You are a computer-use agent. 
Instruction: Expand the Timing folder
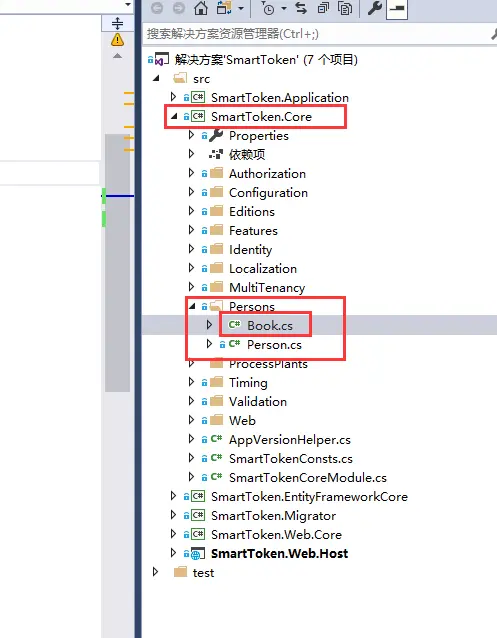[191, 382]
